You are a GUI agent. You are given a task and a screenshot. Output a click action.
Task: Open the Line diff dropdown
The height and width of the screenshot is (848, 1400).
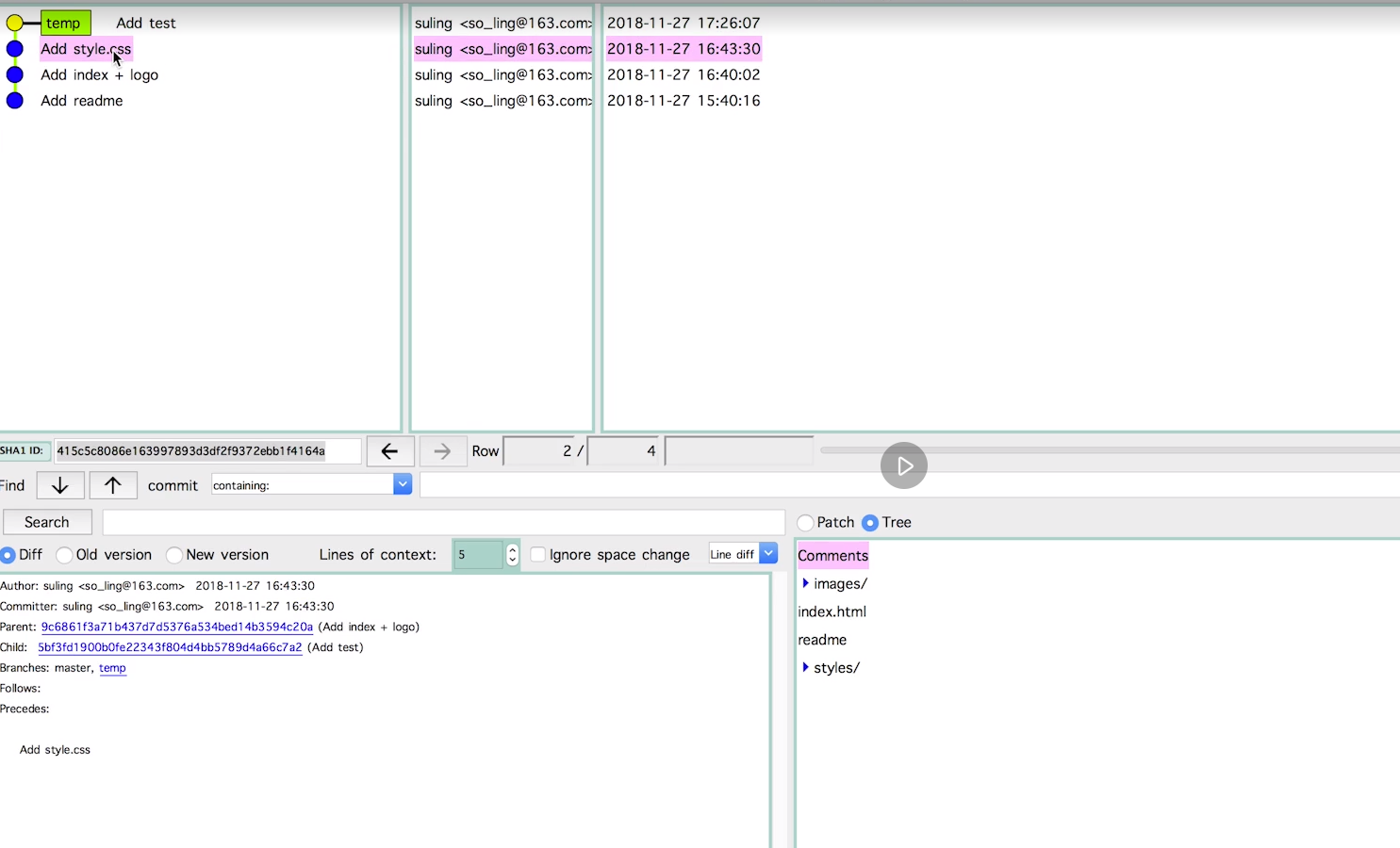tap(743, 554)
